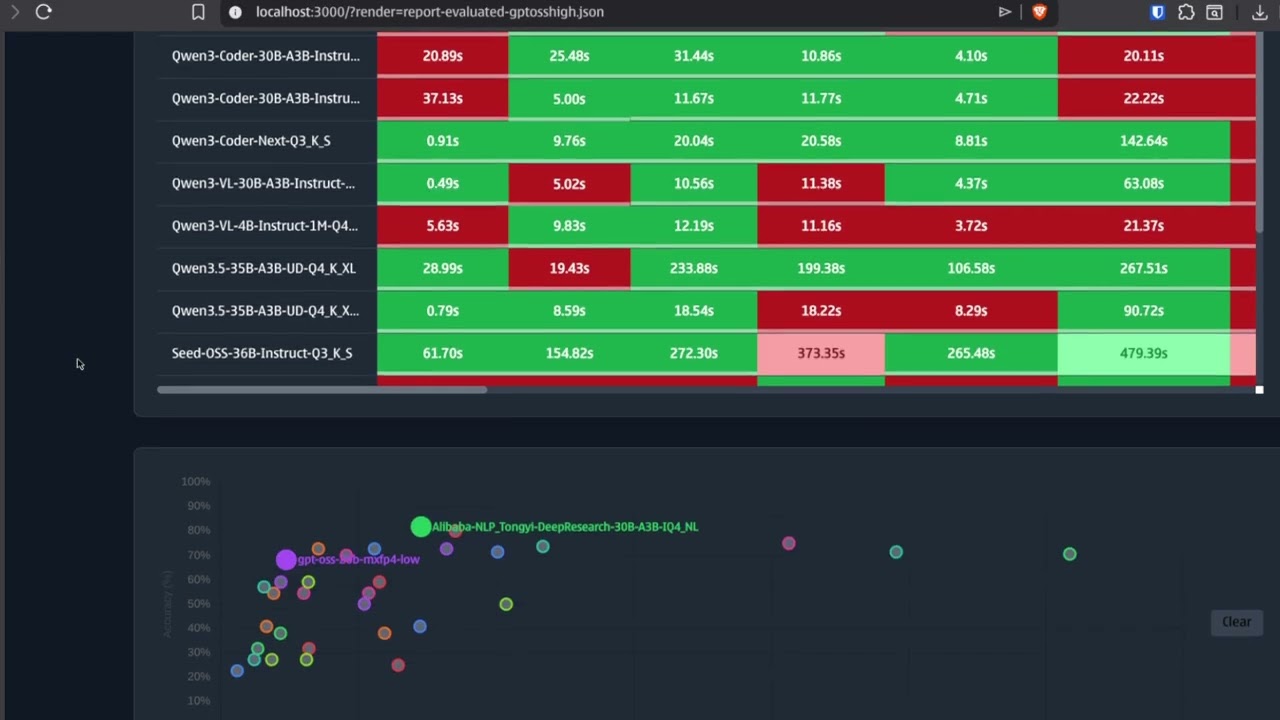Open site information icon beside the URL
This screenshot has width=1280, height=720.
235,12
